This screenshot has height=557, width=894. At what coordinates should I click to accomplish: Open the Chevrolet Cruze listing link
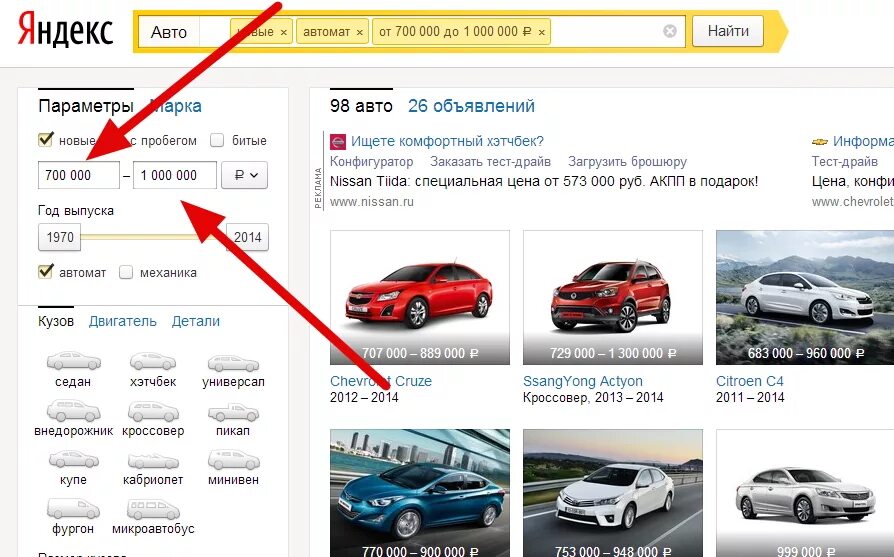pos(381,381)
